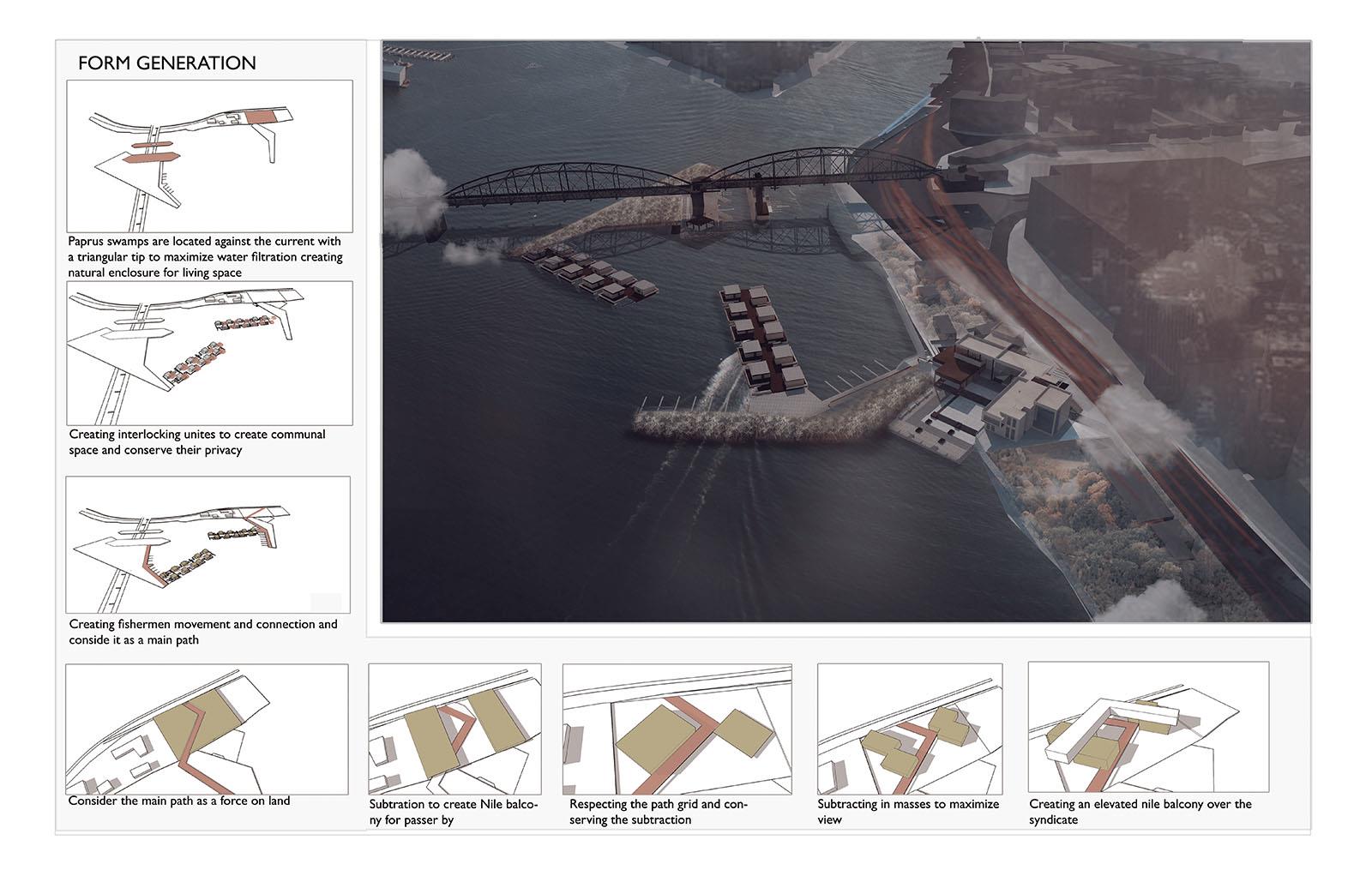Click the main path as force diagram
The height and width of the screenshot is (882, 1372).
[x=207, y=729]
